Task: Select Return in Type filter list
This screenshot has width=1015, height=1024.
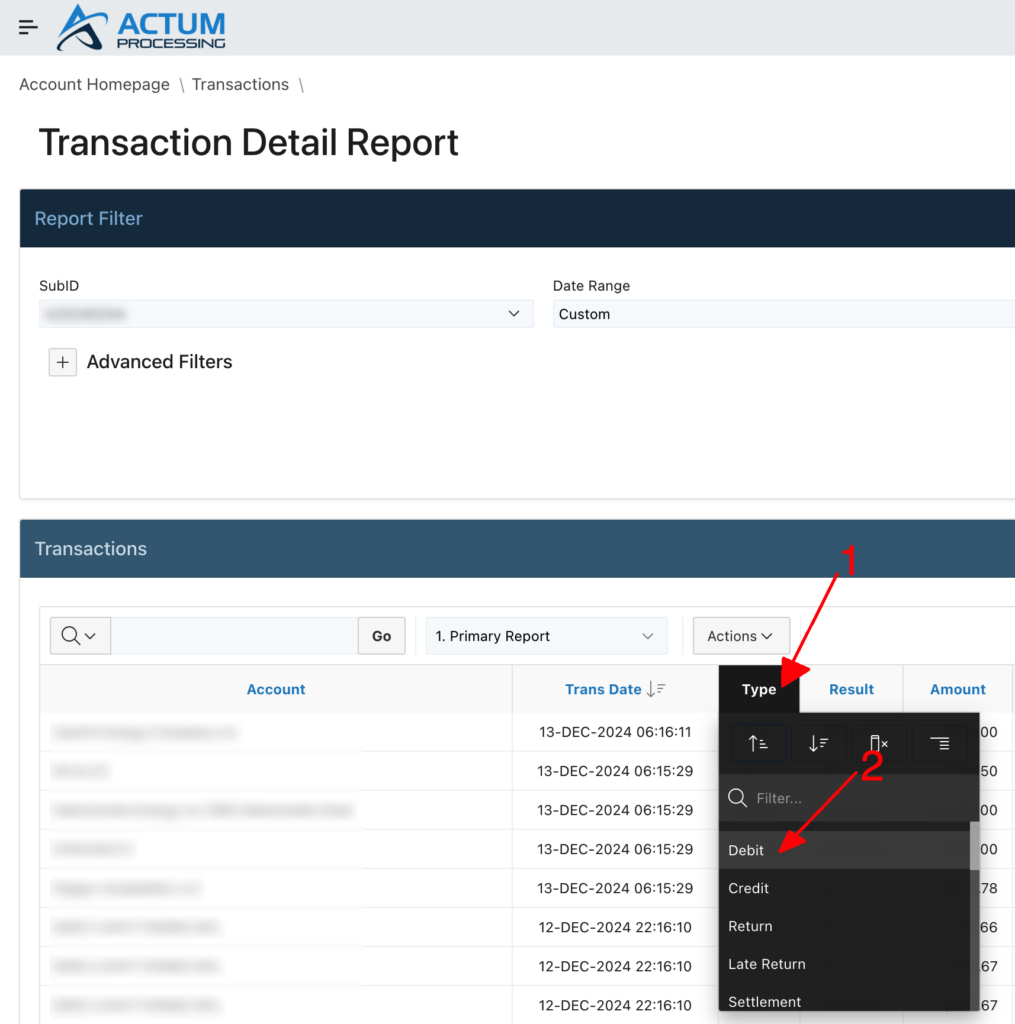Action: (x=845, y=926)
